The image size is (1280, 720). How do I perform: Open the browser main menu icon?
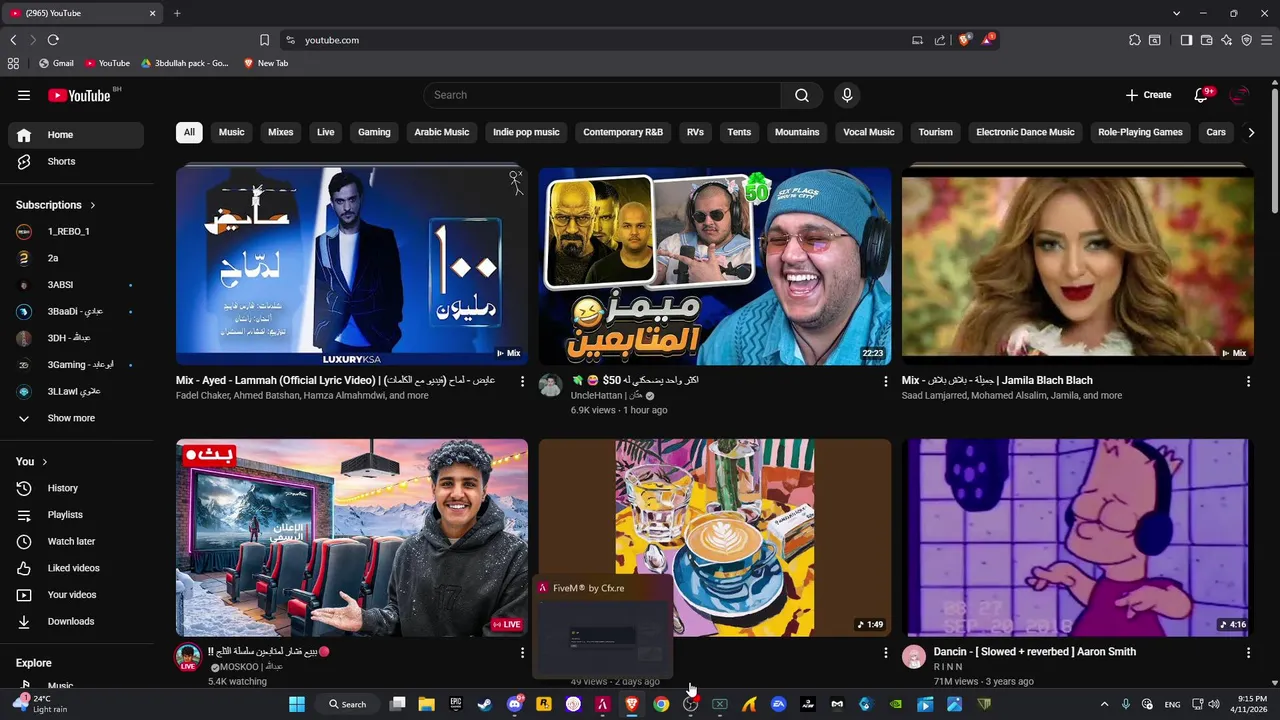tap(1267, 40)
